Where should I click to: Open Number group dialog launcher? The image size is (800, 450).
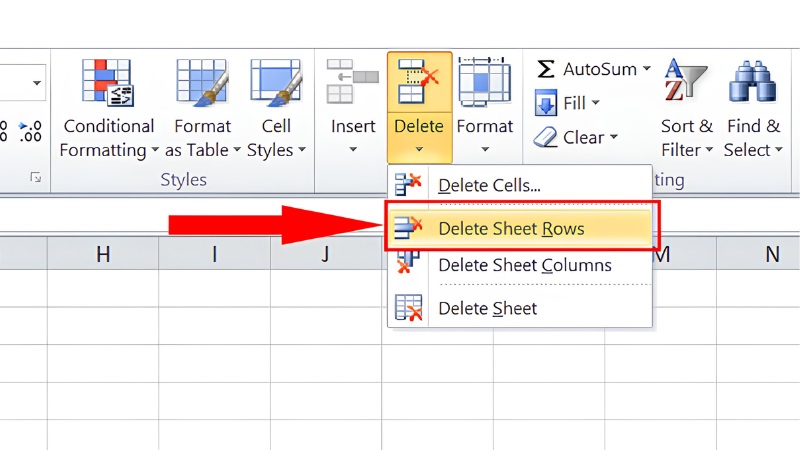[35, 177]
